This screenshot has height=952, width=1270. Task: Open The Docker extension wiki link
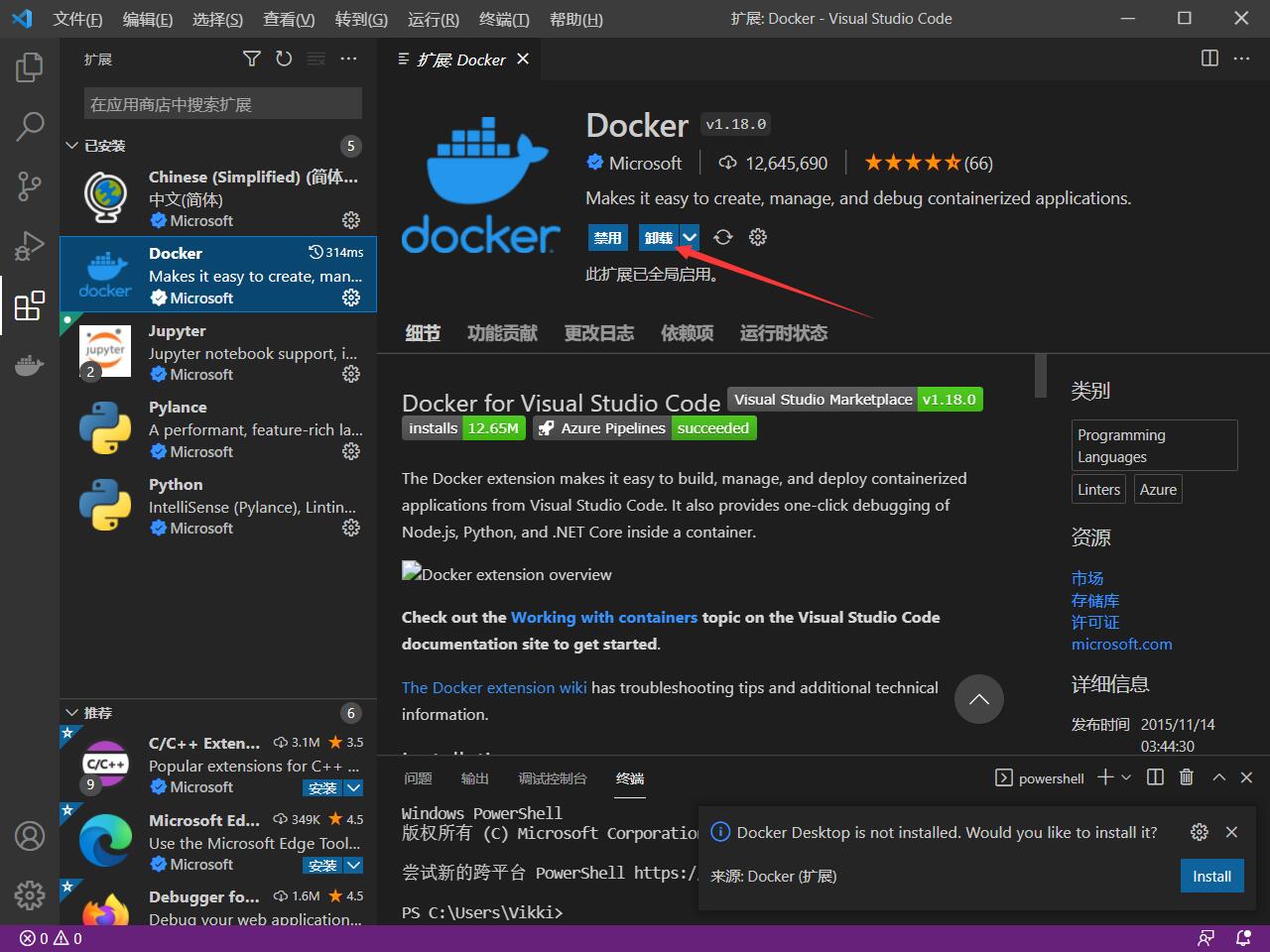tap(494, 687)
